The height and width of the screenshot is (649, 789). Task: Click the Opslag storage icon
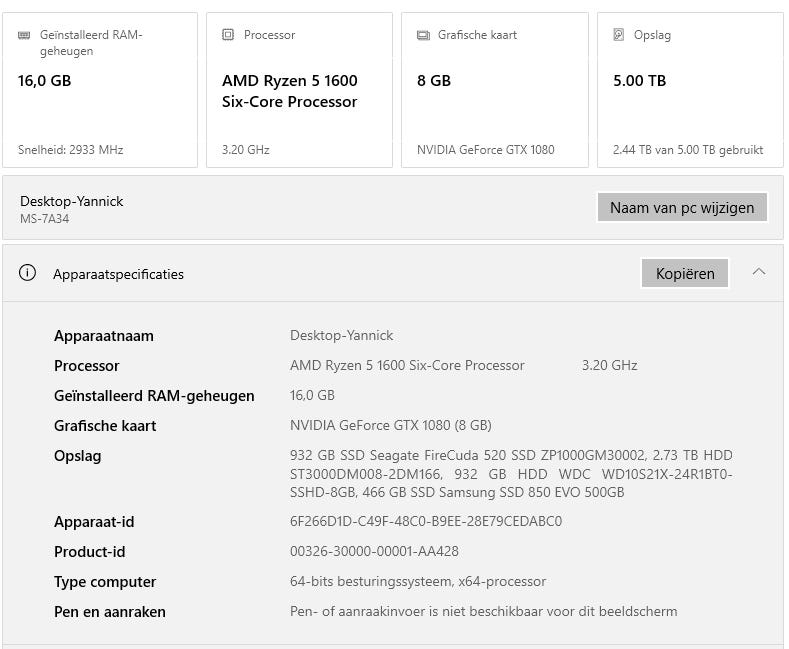(619, 35)
